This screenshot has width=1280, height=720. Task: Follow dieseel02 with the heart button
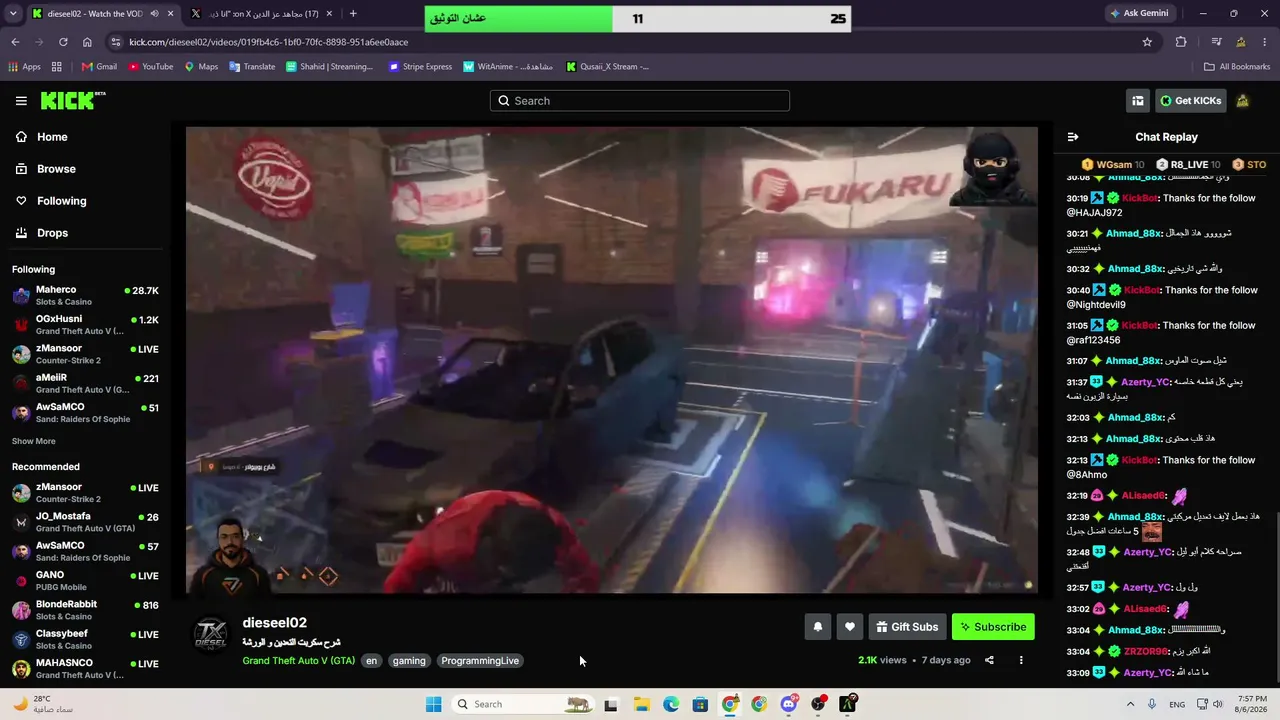point(849,627)
